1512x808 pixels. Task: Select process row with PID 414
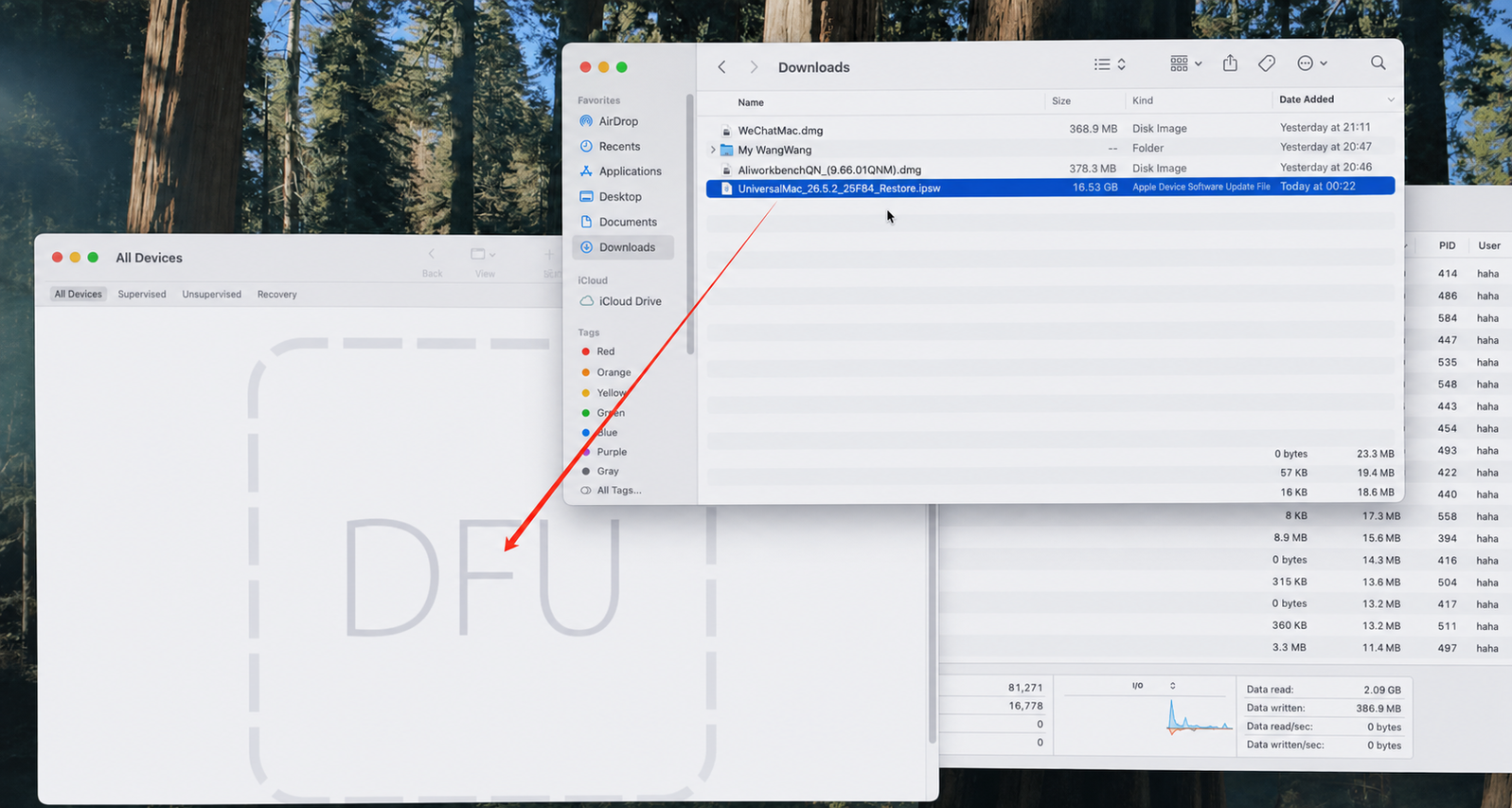(x=1458, y=274)
